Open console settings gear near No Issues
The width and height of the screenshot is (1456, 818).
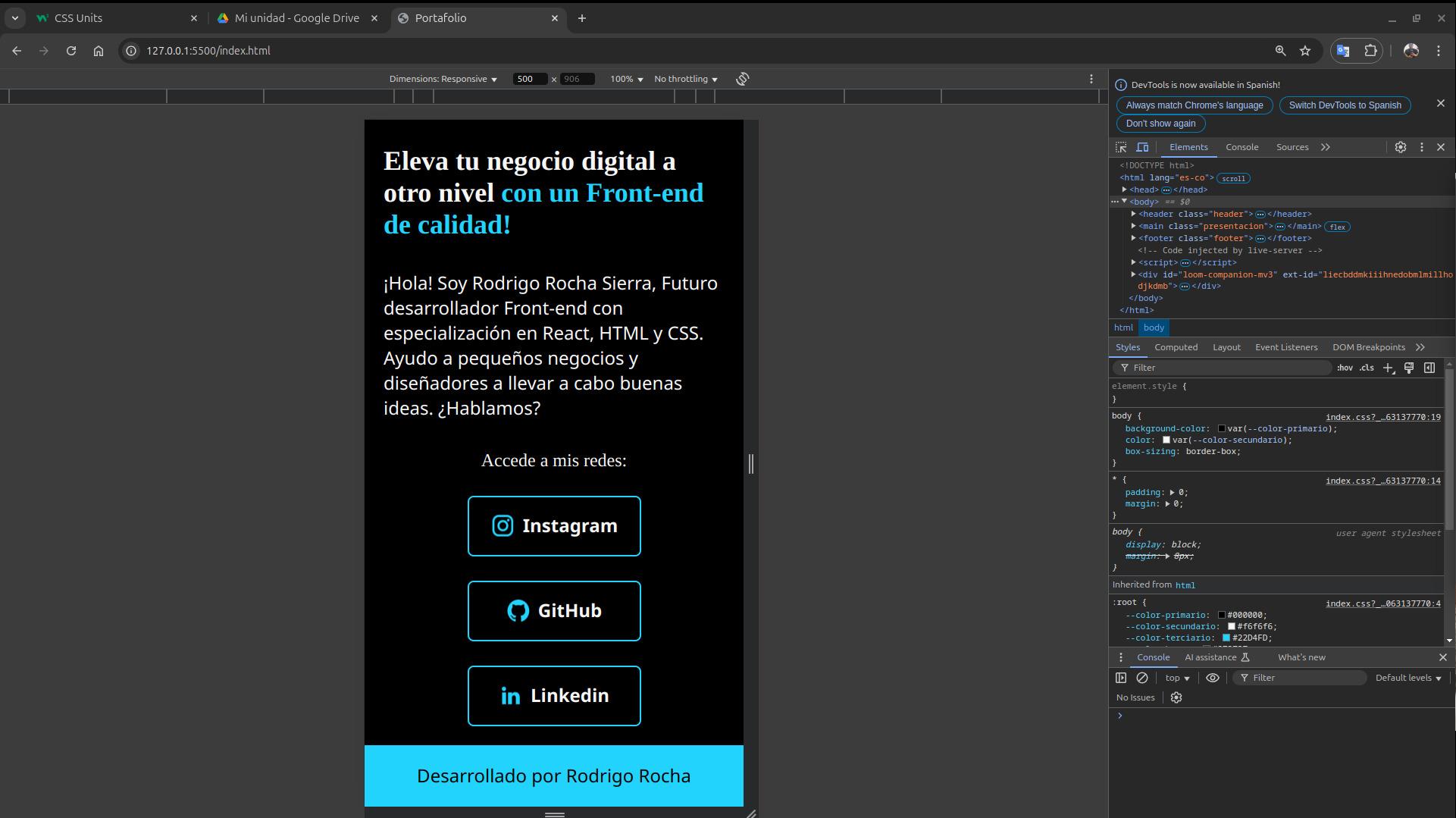[1176, 697]
